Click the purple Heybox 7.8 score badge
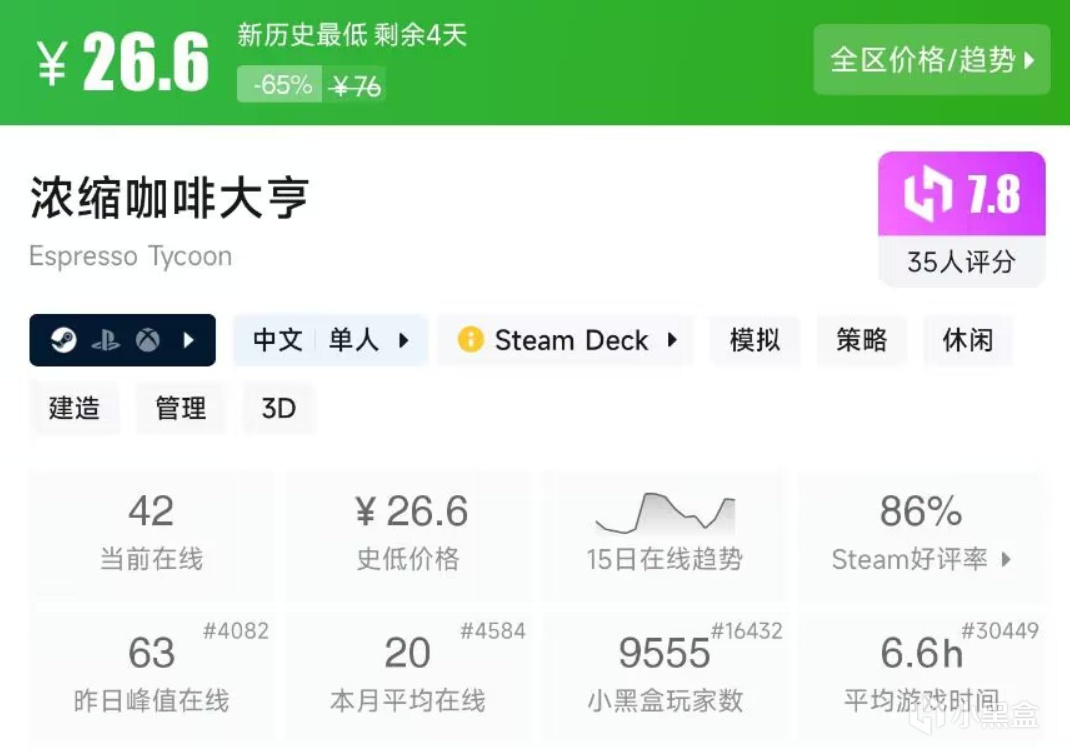The image size is (1070, 754). pos(960,193)
